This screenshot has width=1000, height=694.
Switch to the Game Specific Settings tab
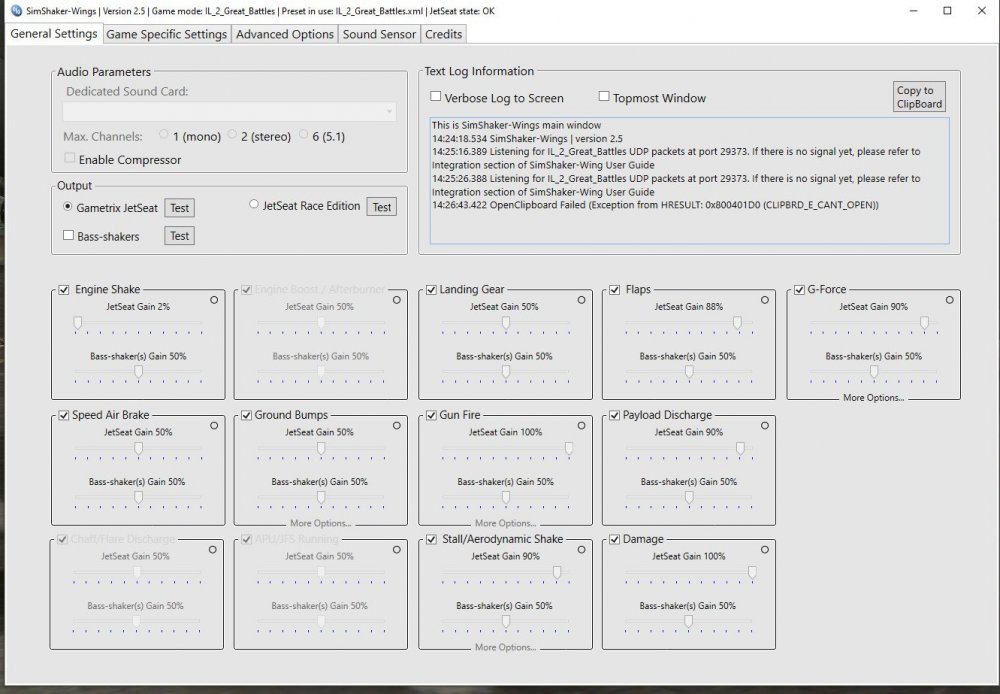(x=166, y=34)
